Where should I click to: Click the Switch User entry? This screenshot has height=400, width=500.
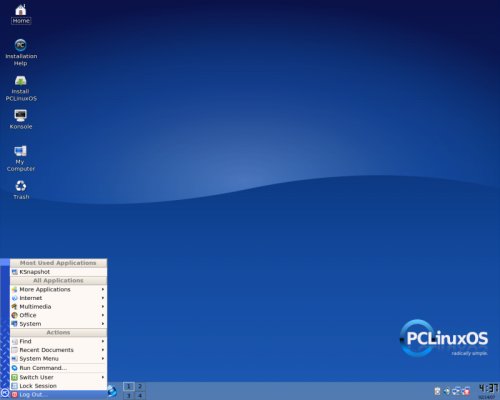click(58, 377)
